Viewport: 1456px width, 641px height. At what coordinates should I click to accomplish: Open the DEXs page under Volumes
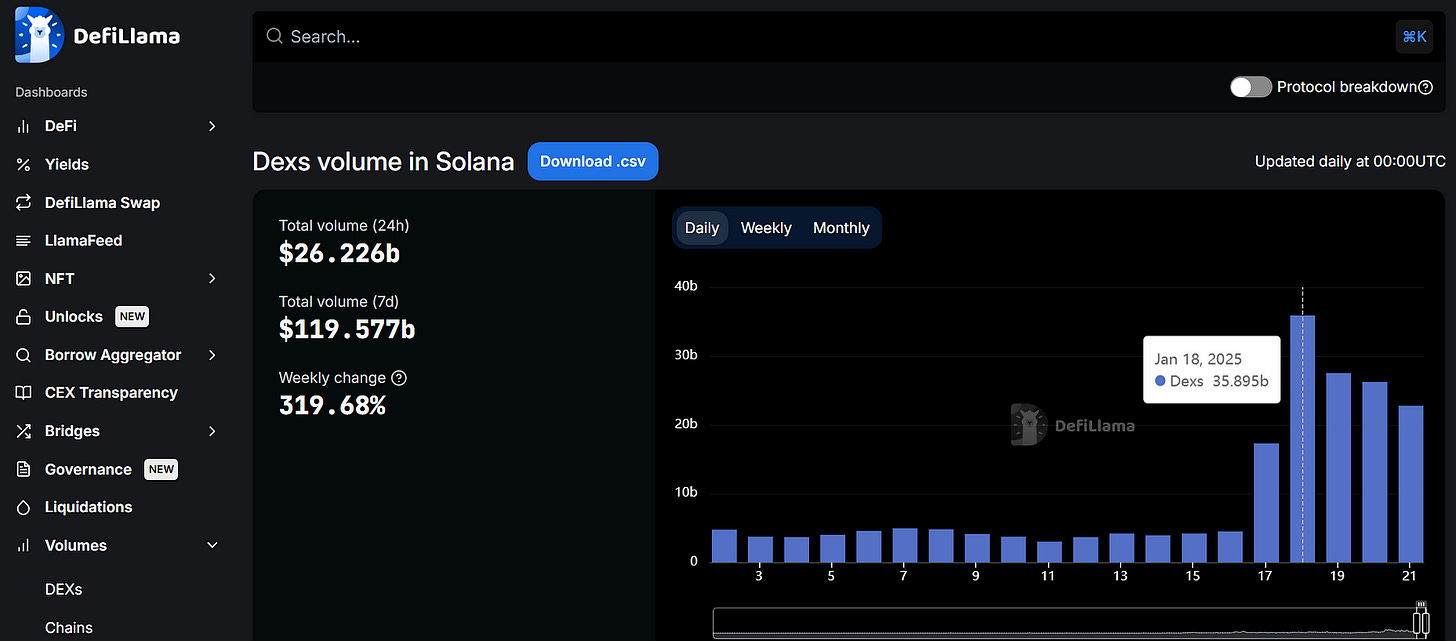coord(63,589)
